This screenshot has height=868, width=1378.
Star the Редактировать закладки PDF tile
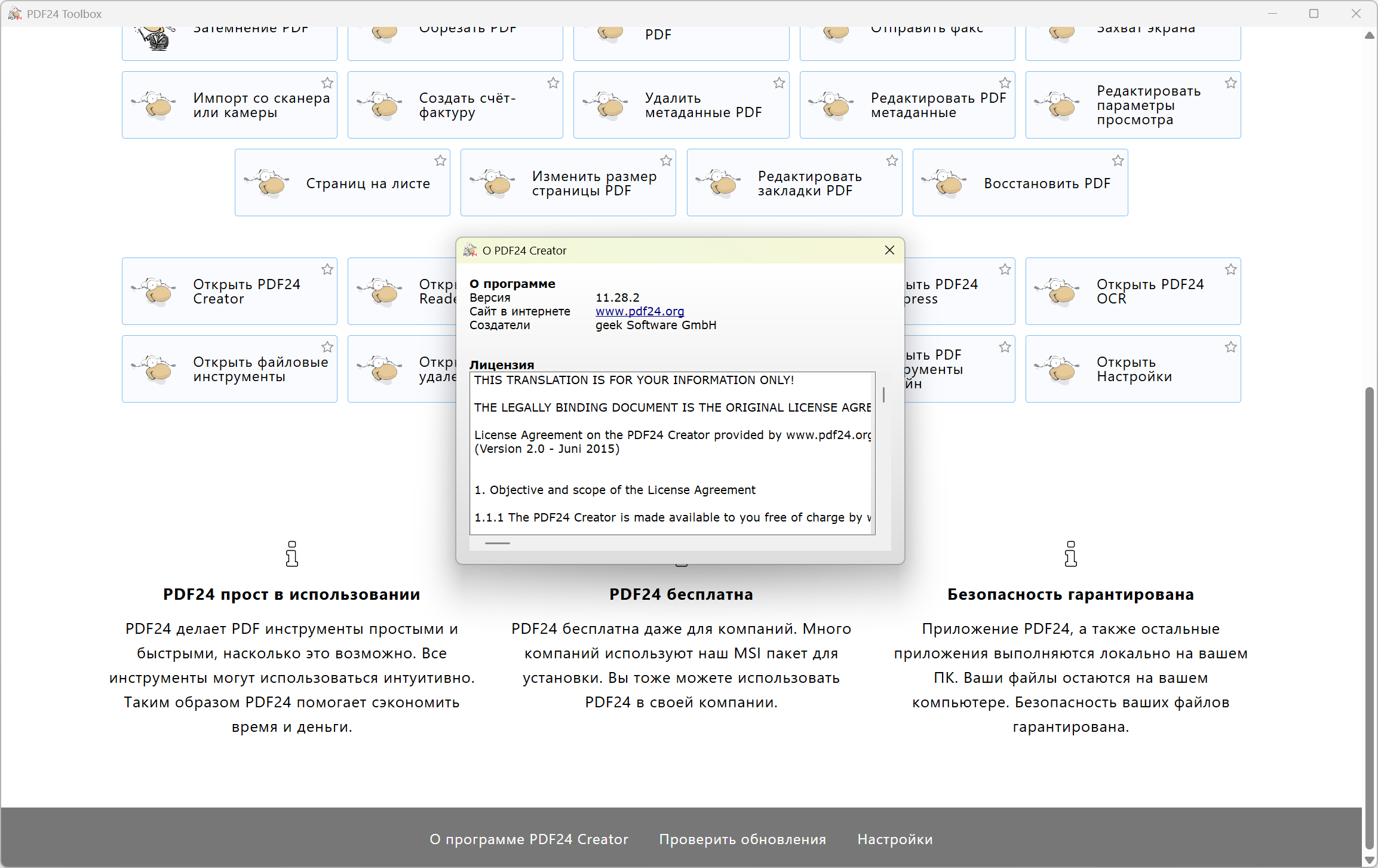click(x=892, y=161)
